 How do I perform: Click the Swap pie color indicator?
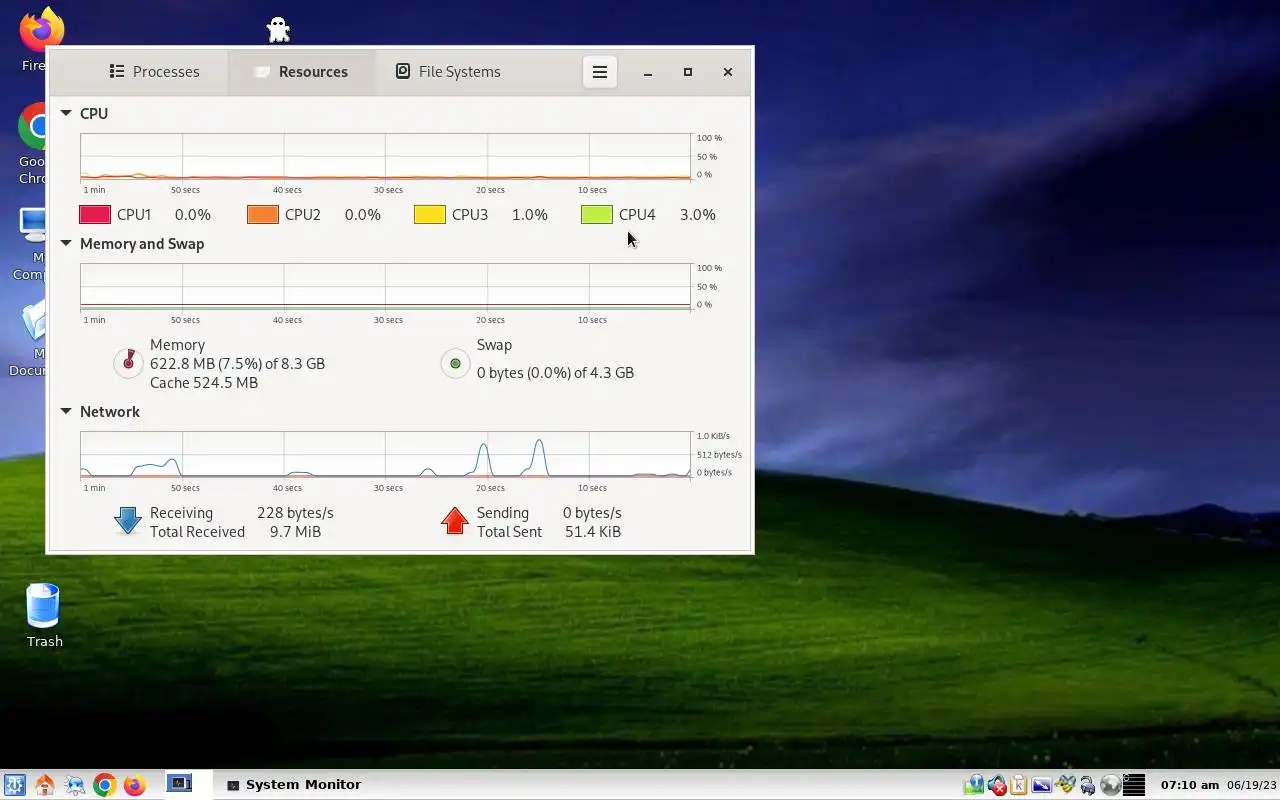point(455,363)
